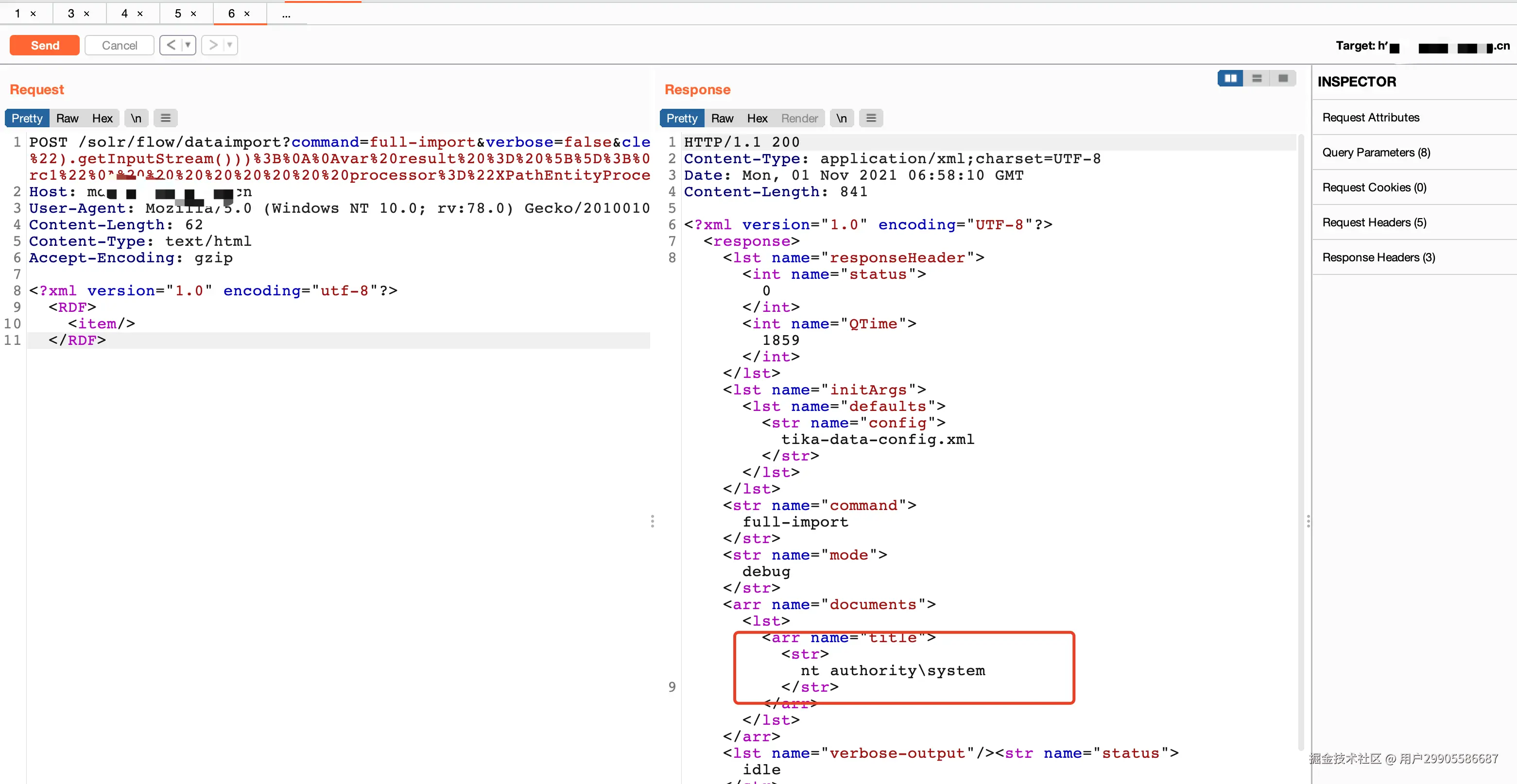Switch Response view to Raw tab
This screenshot has height=784, width=1517.
click(x=722, y=119)
